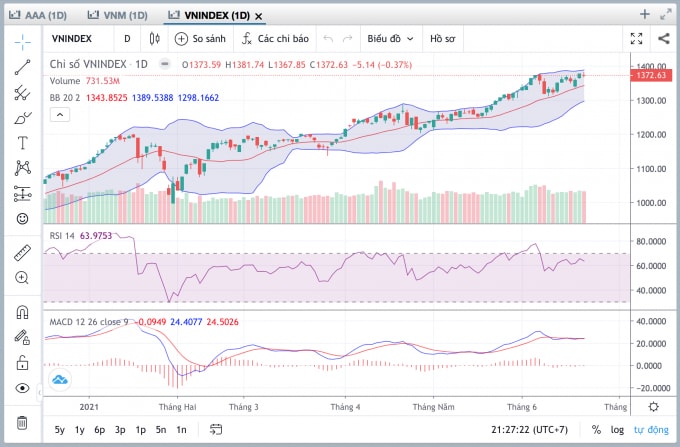680x447 pixels.
Task: Click the VNINDEX symbol search field
Action: pyautogui.click(x=72, y=39)
